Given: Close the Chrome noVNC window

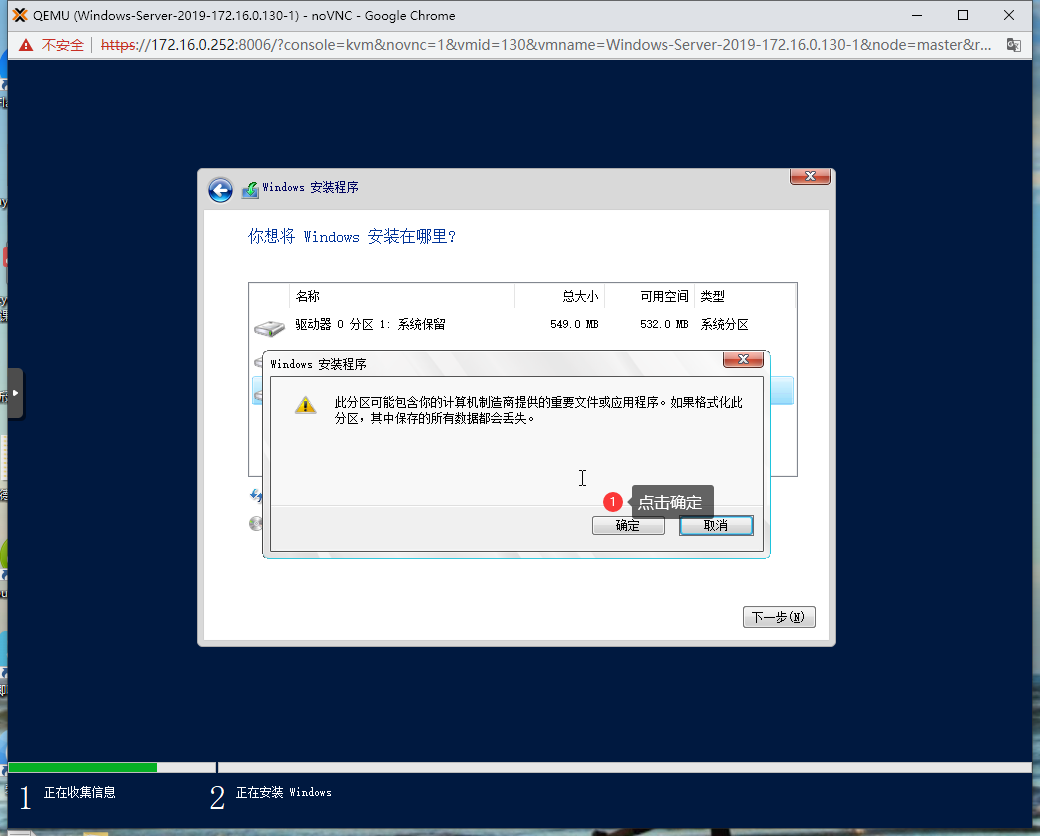Looking at the screenshot, I should (1009, 15).
